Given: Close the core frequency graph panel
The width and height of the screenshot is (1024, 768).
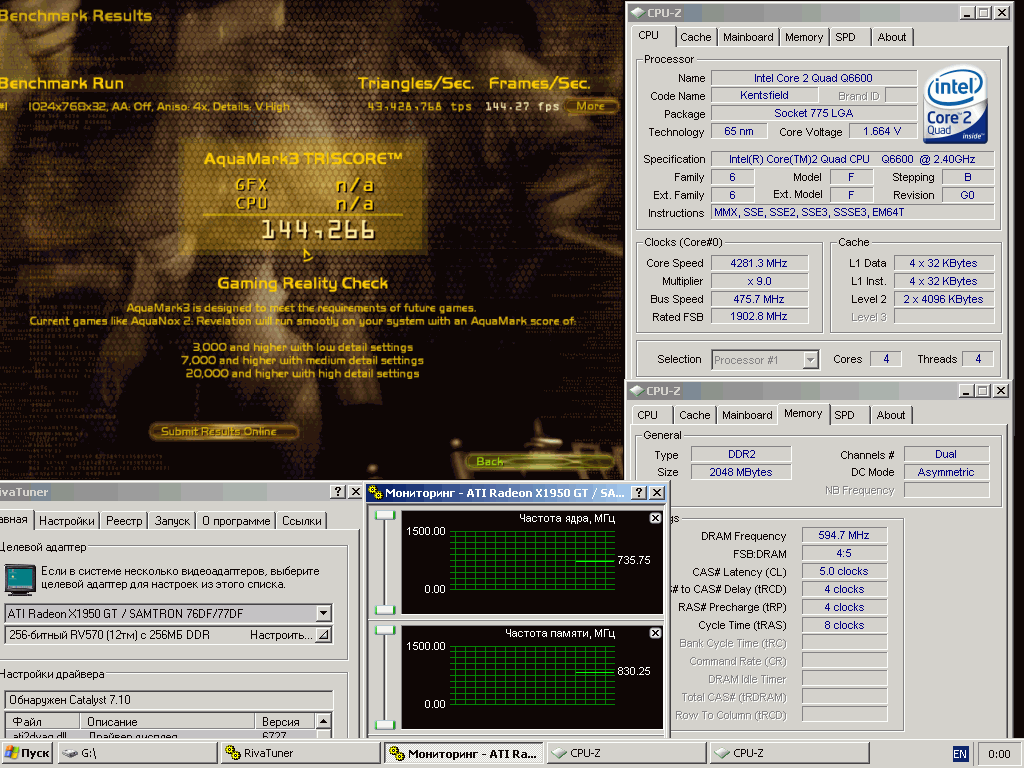Looking at the screenshot, I should point(655,518).
